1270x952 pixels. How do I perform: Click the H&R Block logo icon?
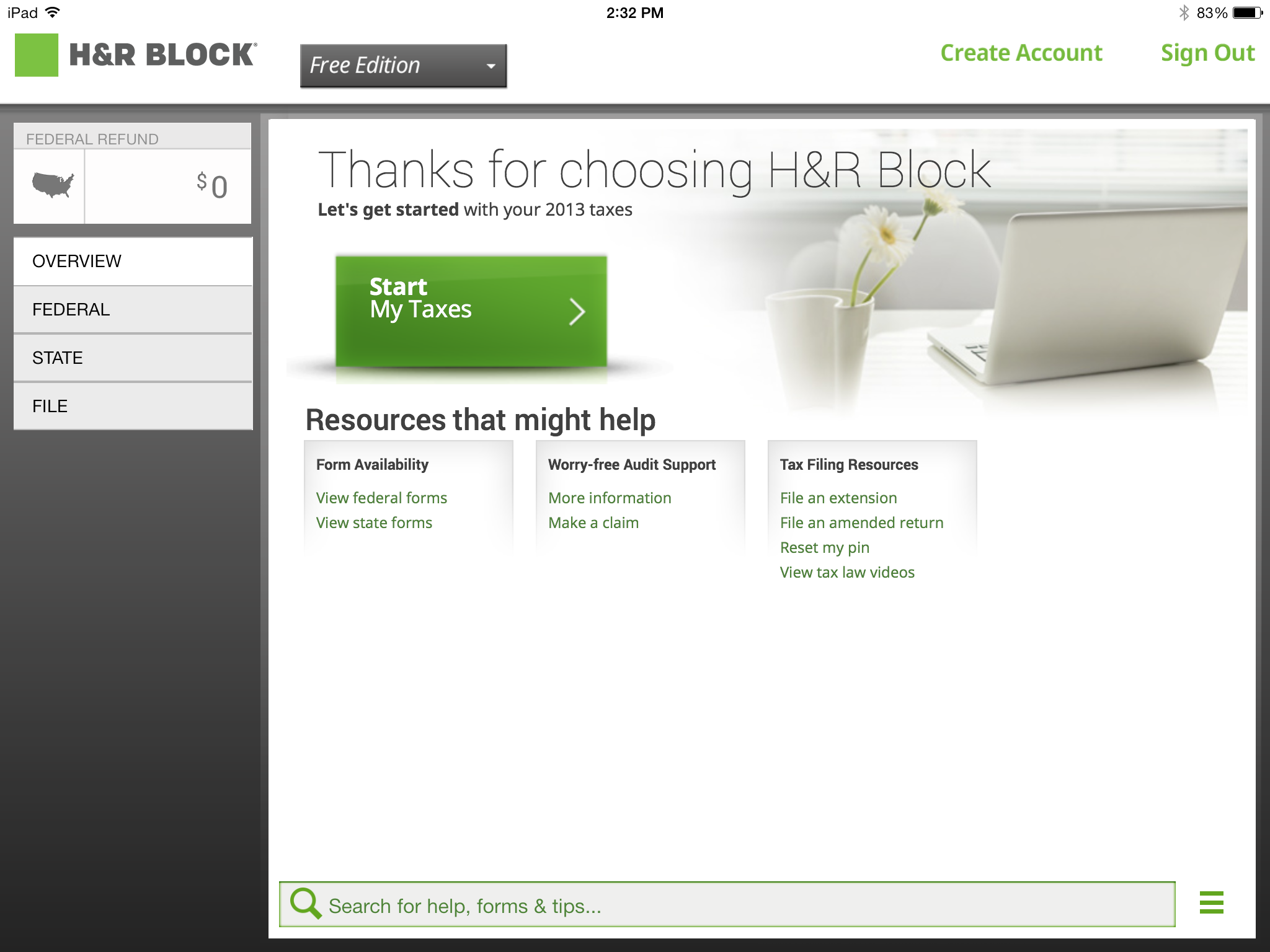click(37, 56)
